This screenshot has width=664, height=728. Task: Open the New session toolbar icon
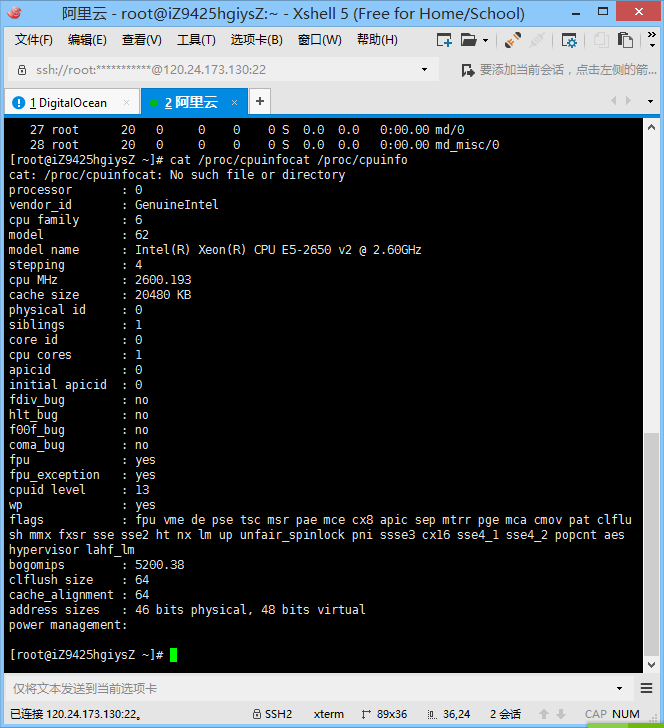coord(444,40)
